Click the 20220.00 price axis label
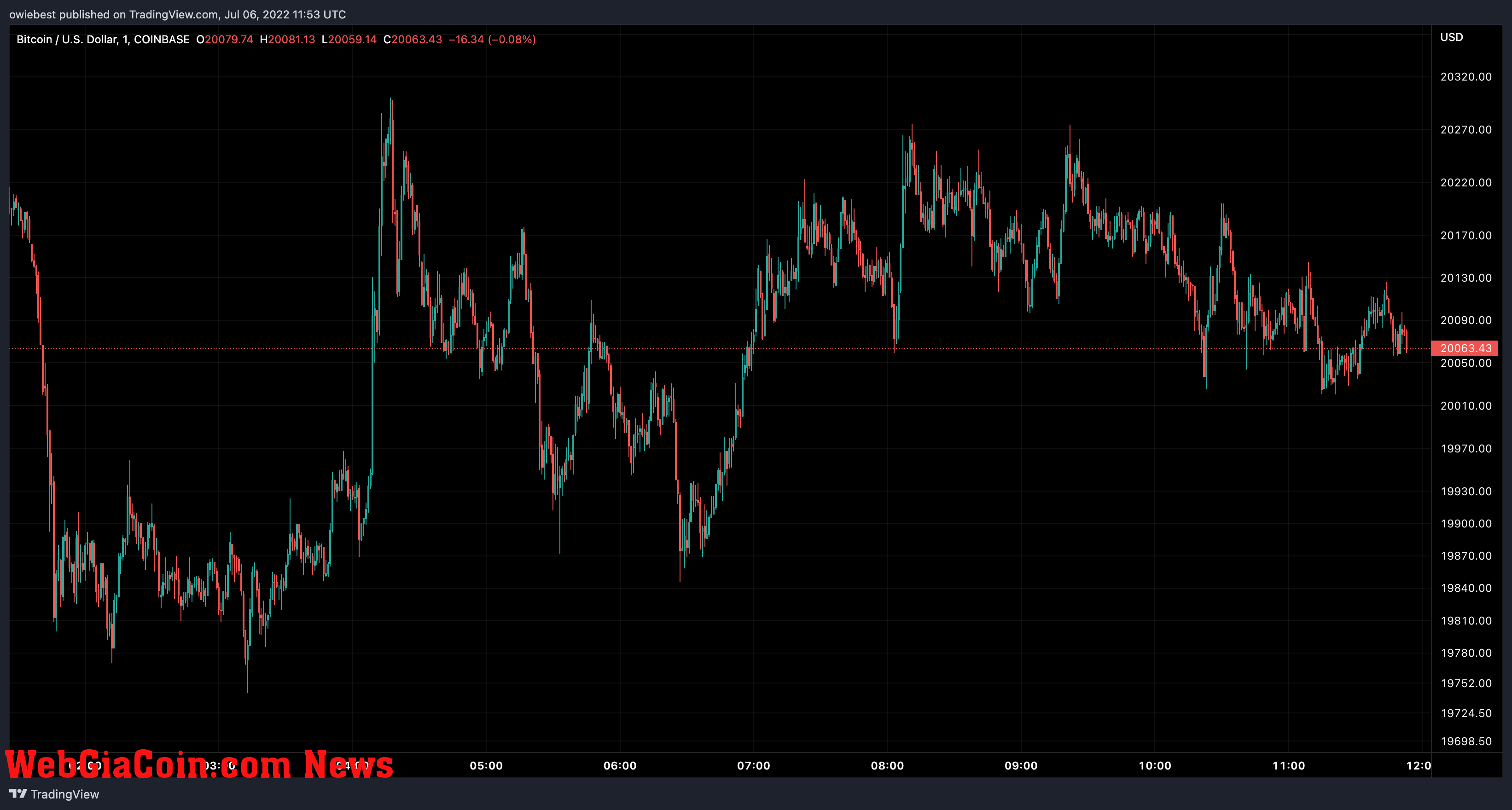This screenshot has height=810, width=1512. 1465,182
